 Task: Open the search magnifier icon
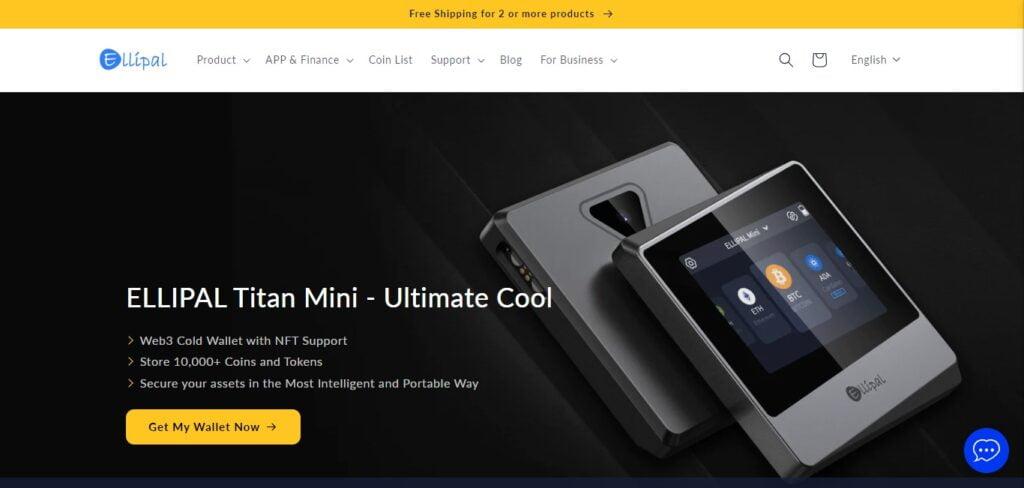(x=786, y=60)
